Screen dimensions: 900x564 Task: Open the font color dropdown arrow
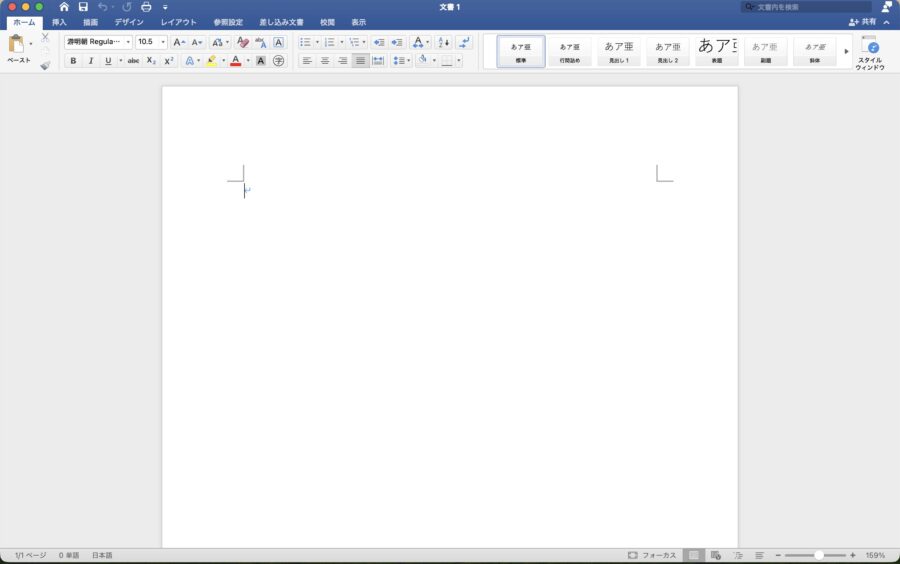coord(248,61)
